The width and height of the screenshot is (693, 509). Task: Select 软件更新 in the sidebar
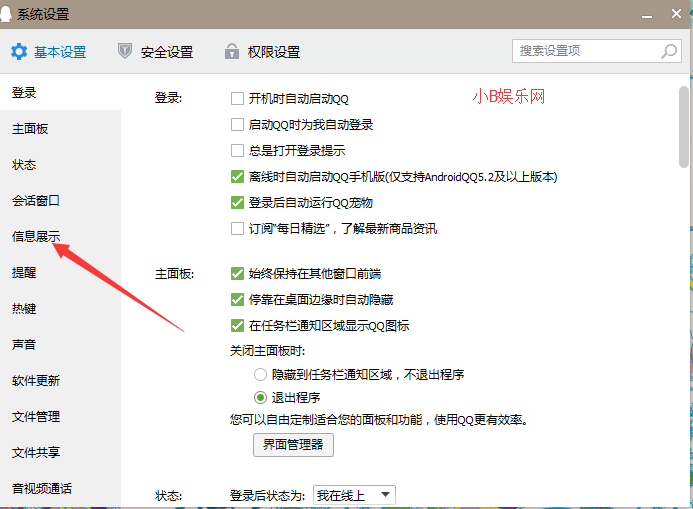click(60, 380)
